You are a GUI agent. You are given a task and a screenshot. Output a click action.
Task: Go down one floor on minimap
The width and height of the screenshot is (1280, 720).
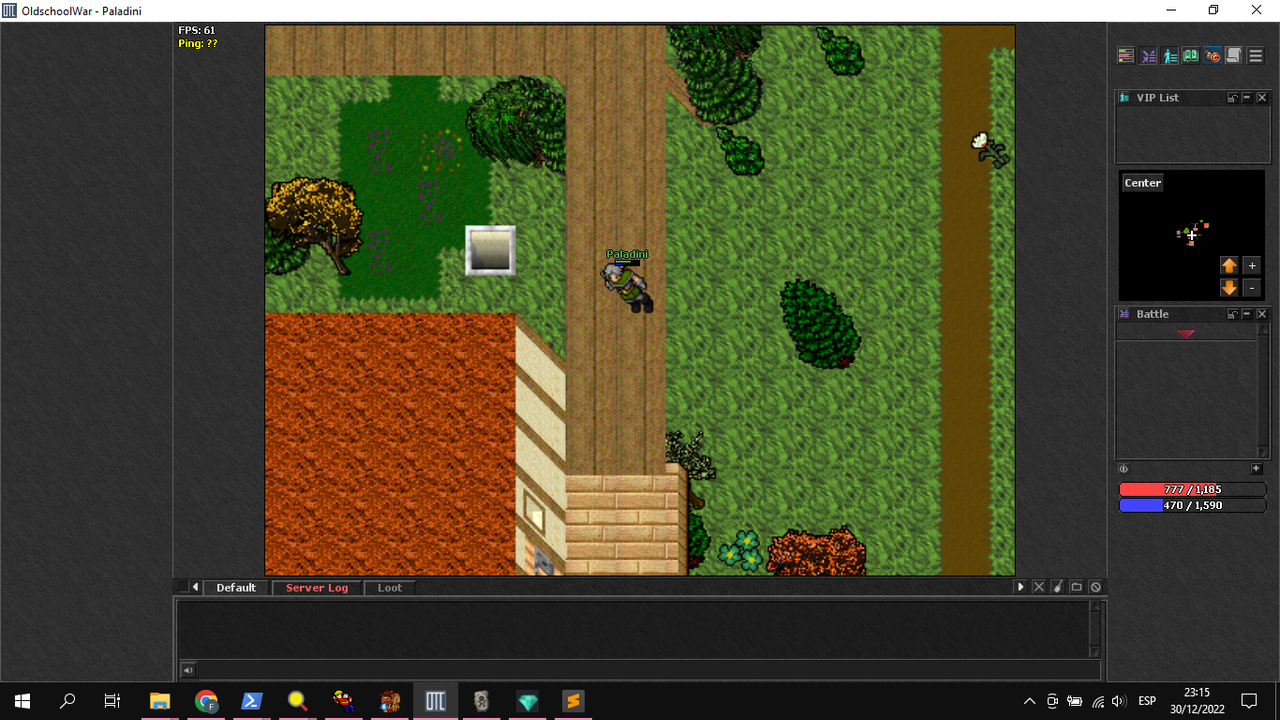(1229, 288)
